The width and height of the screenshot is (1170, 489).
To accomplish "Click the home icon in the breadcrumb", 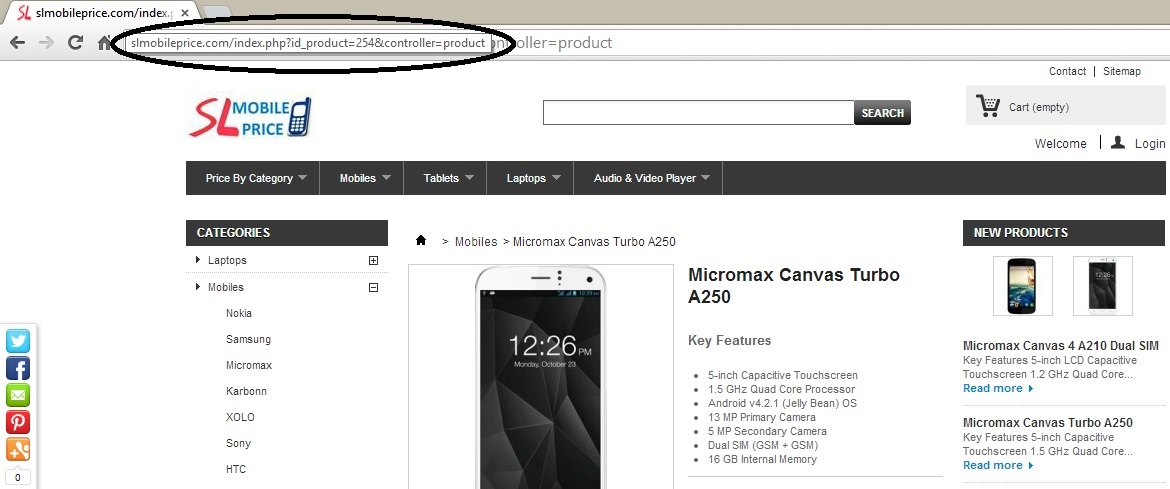I will point(421,240).
